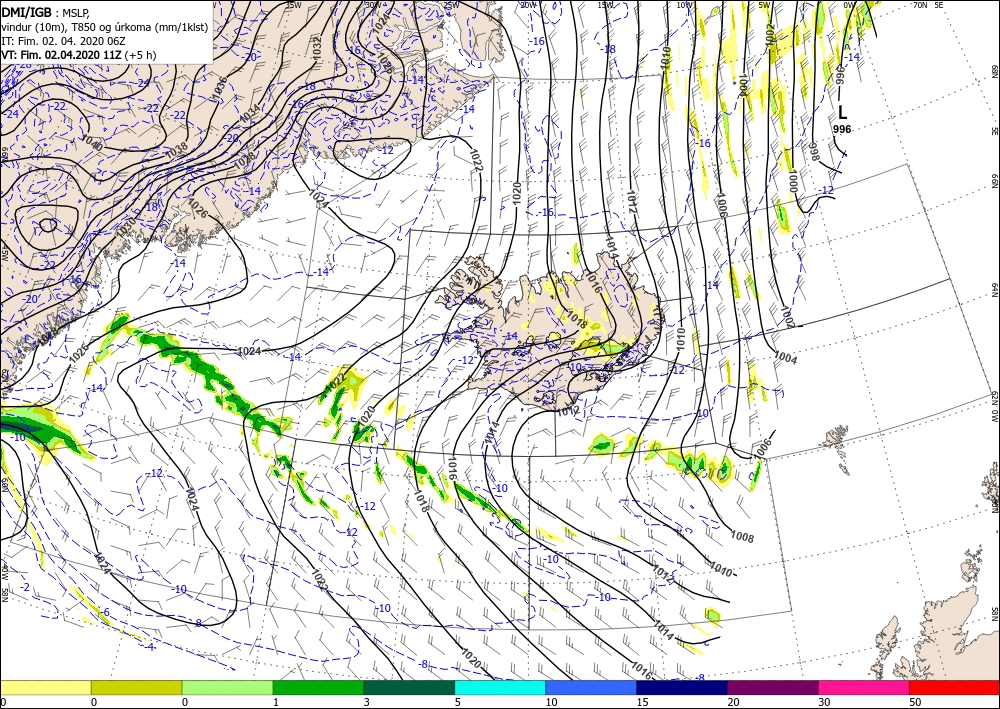Click the "1038" isobar label
1000x709 pixels.
[x=177, y=150]
